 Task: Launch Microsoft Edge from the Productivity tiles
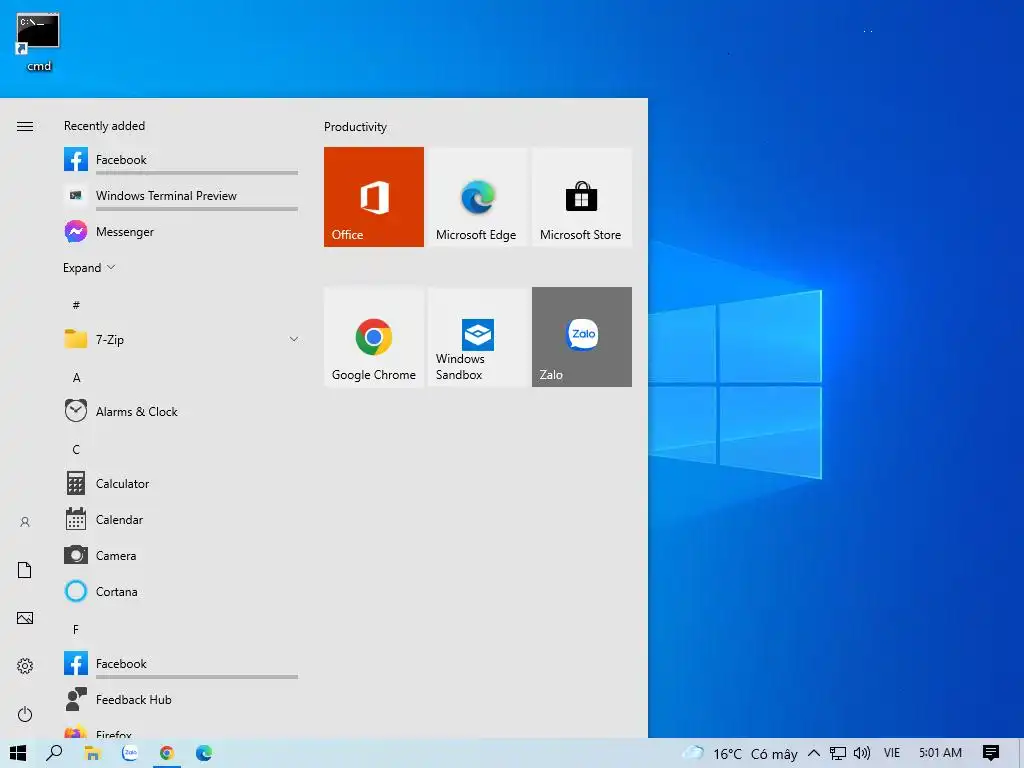[477, 197]
